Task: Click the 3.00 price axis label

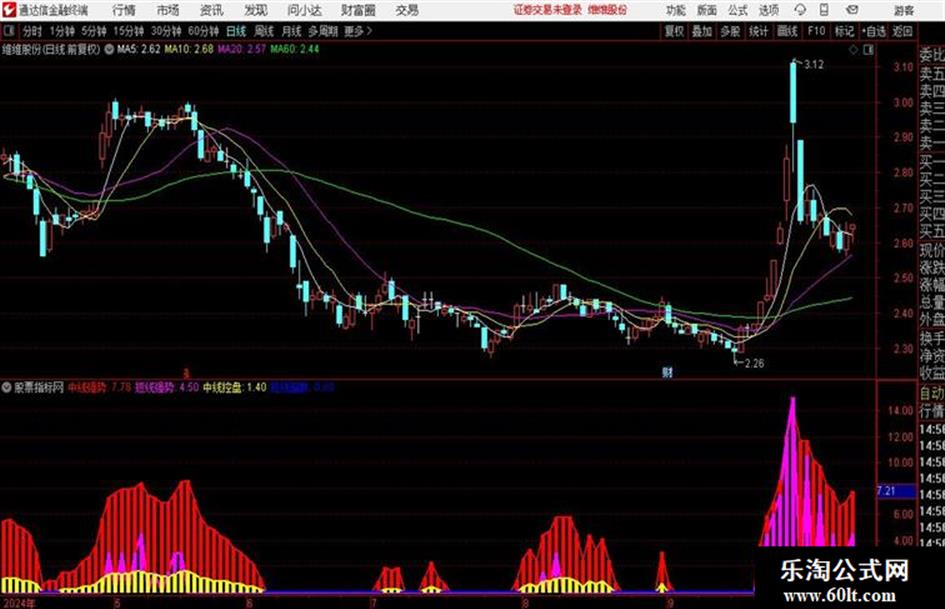Action: pyautogui.click(x=903, y=103)
